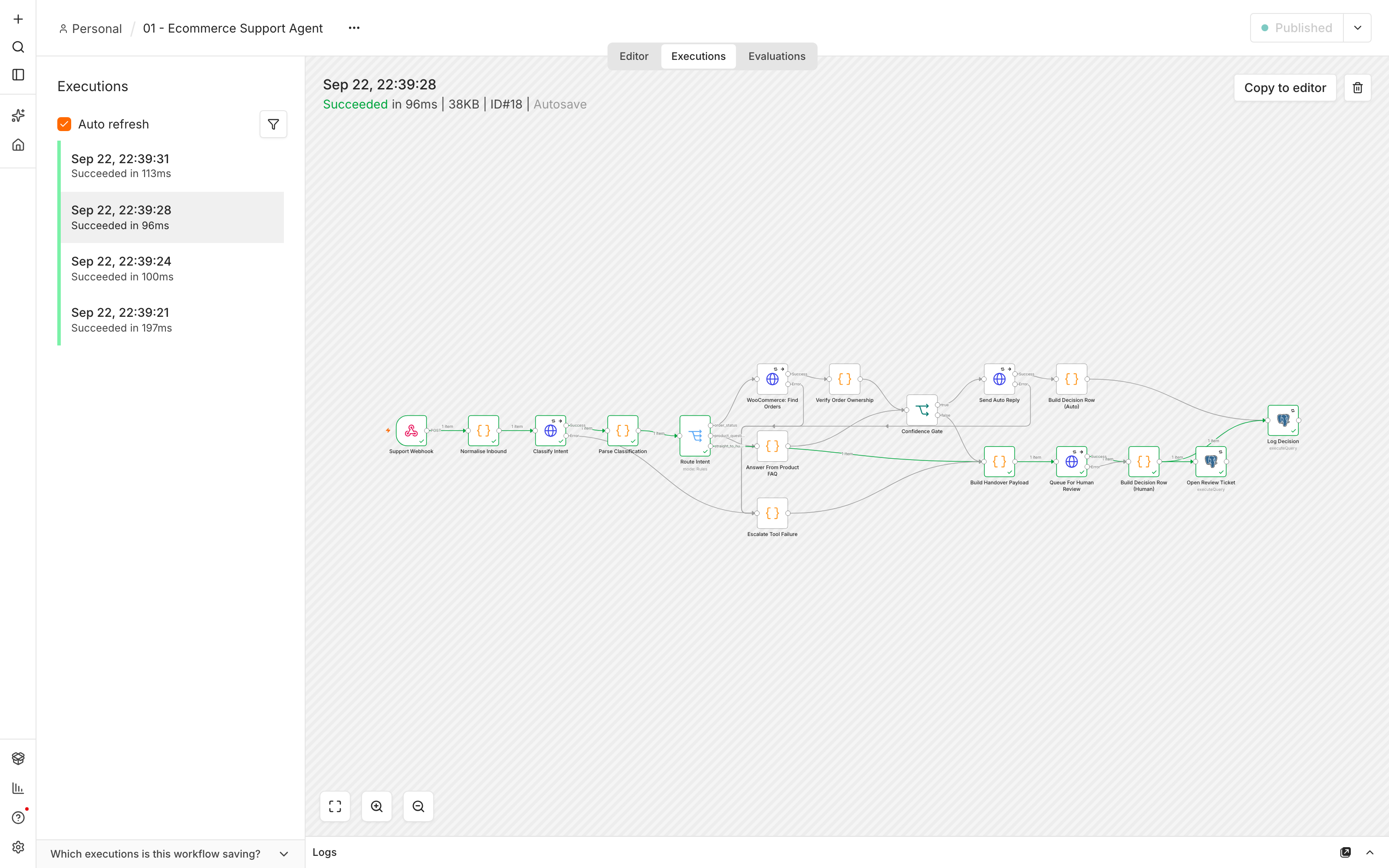Select the Open Review Ticket node
The image size is (1389, 868).
[x=1211, y=461]
